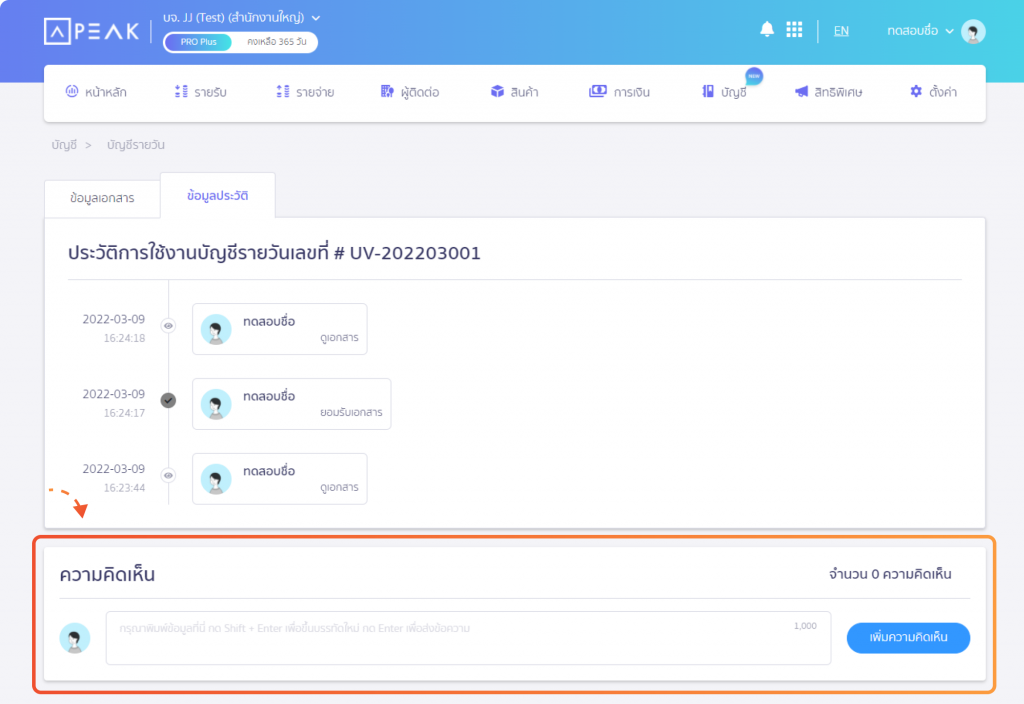The image size is (1024, 704).
Task: Click avatar beside the comment box
Action: [x=75, y=638]
